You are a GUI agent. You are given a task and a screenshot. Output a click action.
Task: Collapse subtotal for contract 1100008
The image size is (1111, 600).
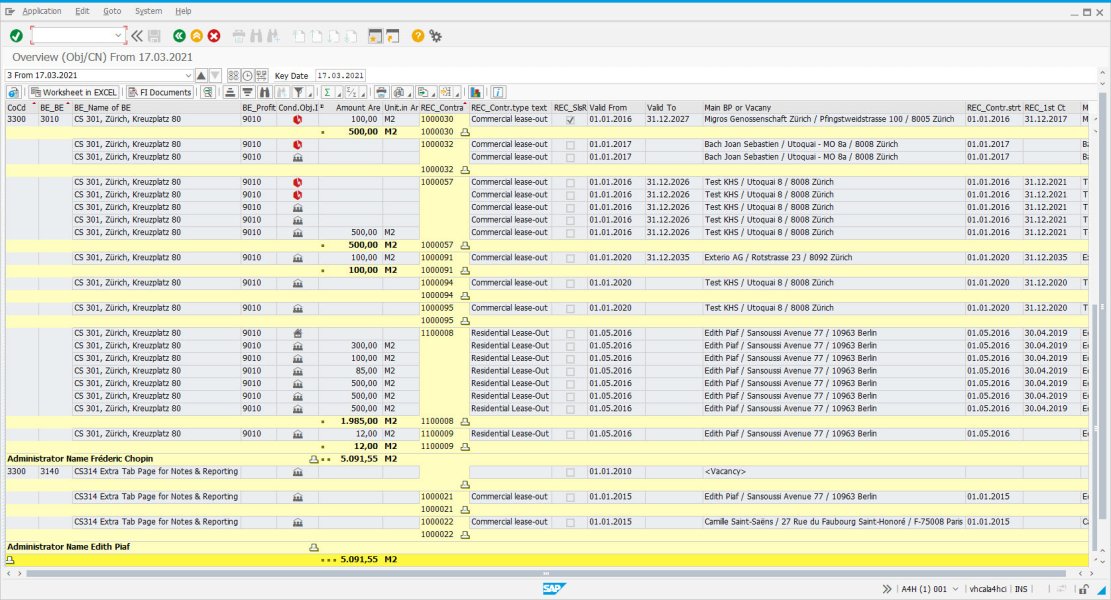pos(465,421)
